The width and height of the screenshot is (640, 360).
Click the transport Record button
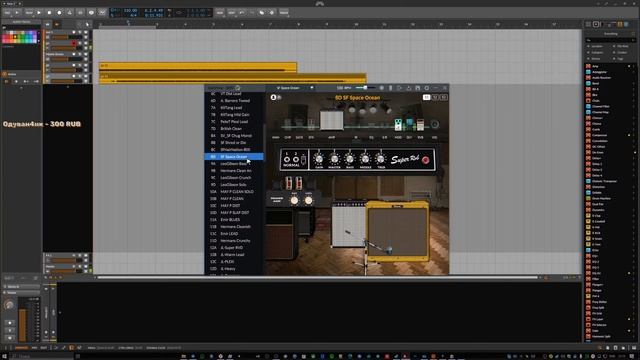[60, 13]
